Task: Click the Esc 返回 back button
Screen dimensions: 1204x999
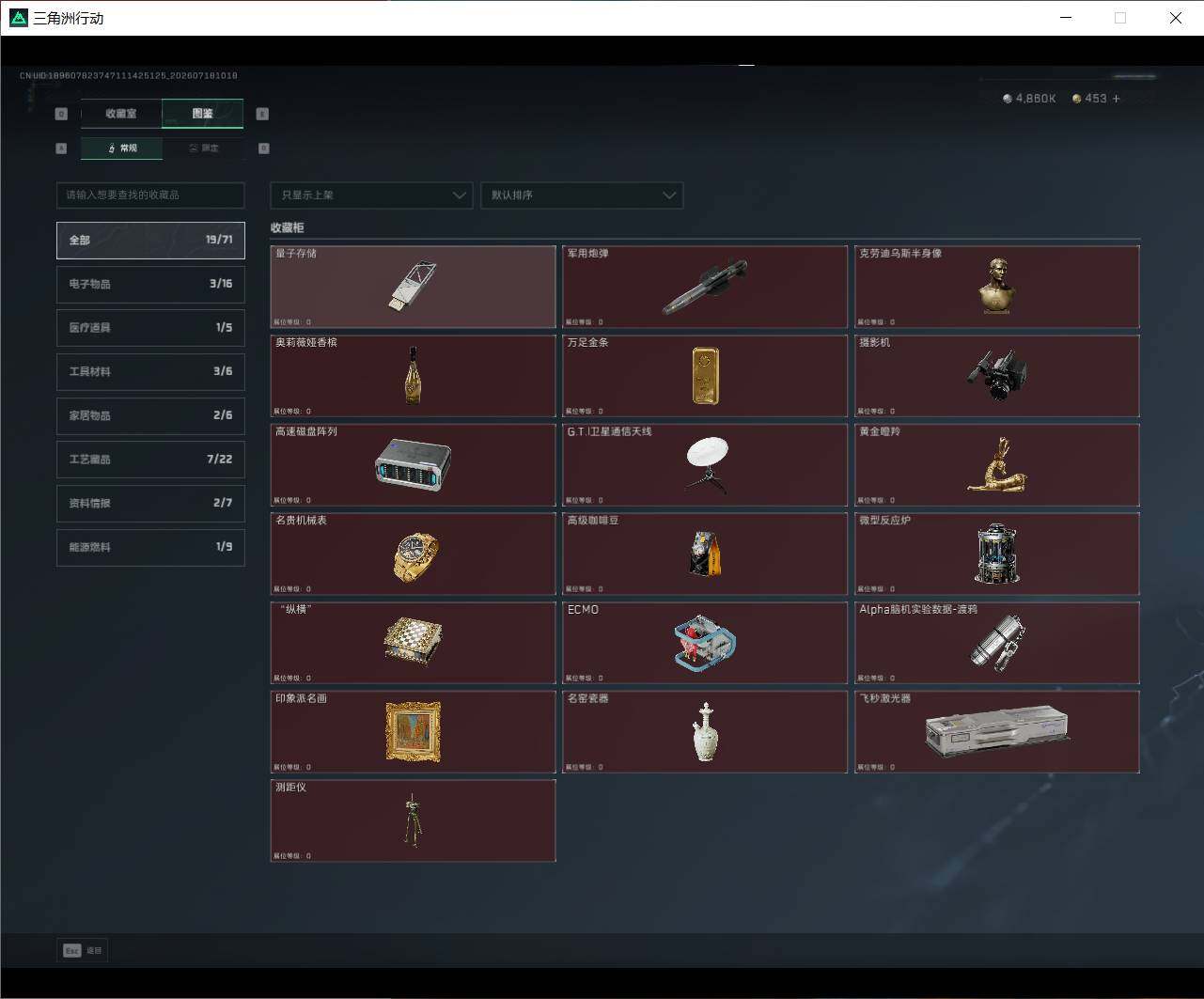Action: (83, 950)
